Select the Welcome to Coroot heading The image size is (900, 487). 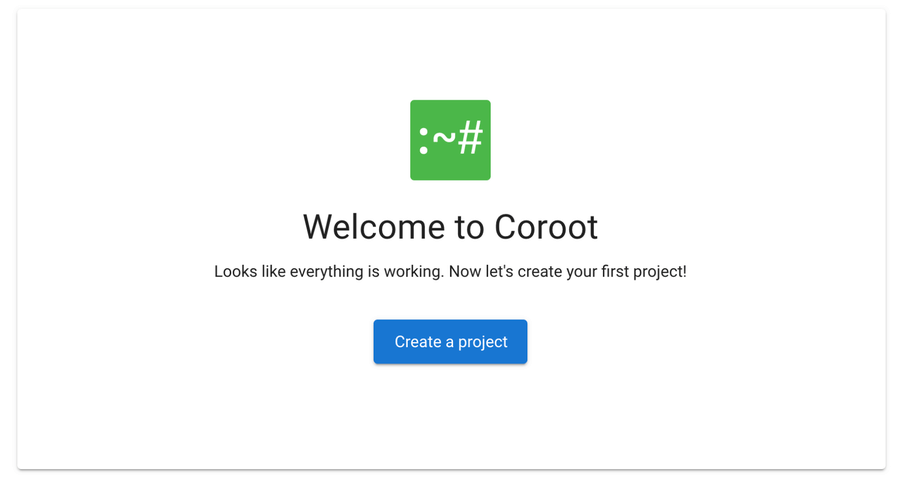point(450,227)
